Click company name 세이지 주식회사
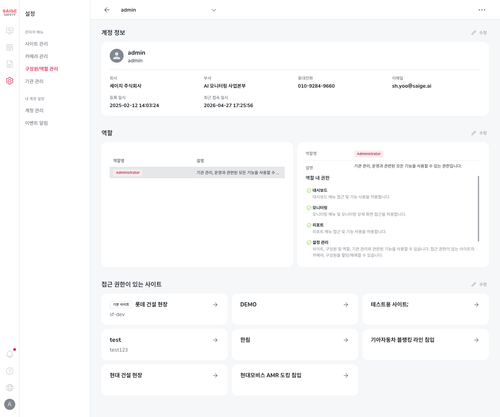Viewport: 500px width, 417px height. pos(126,86)
